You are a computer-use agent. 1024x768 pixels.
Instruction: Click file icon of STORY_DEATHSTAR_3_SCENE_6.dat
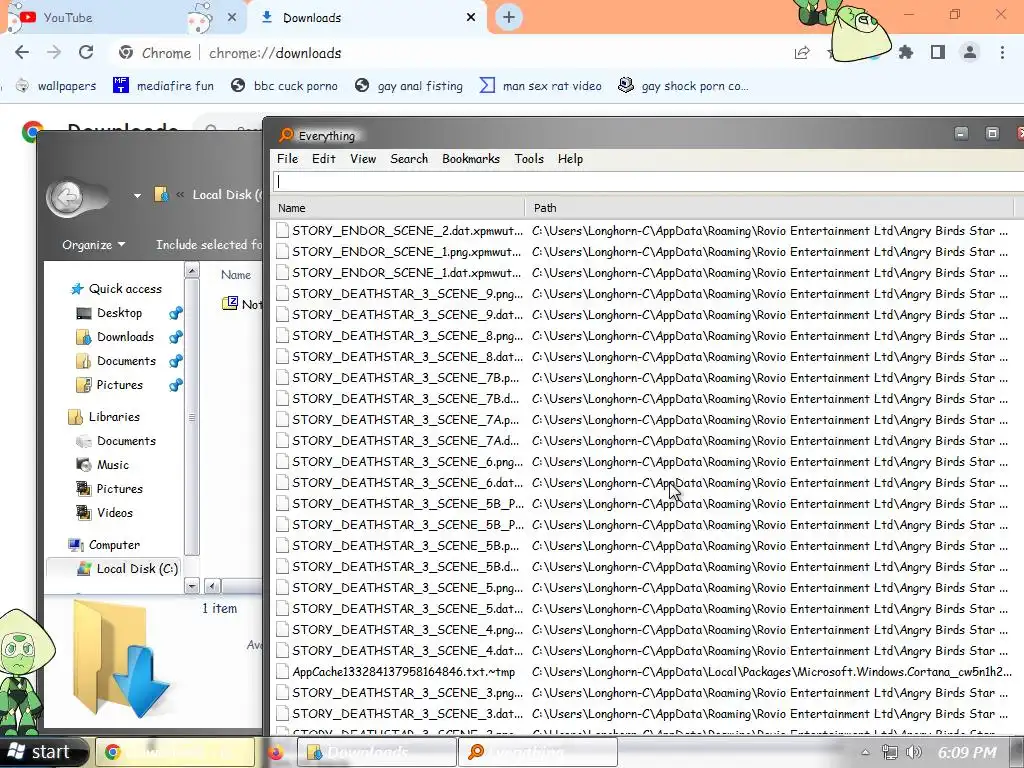tap(282, 483)
